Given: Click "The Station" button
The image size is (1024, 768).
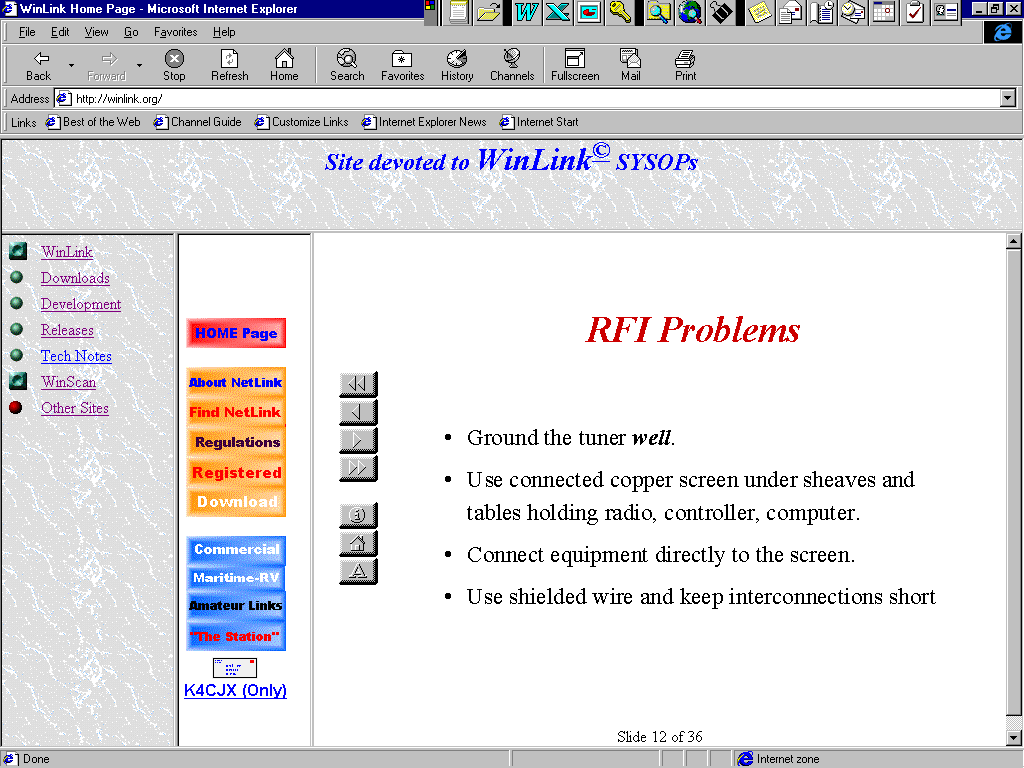Looking at the screenshot, I should coord(236,636).
